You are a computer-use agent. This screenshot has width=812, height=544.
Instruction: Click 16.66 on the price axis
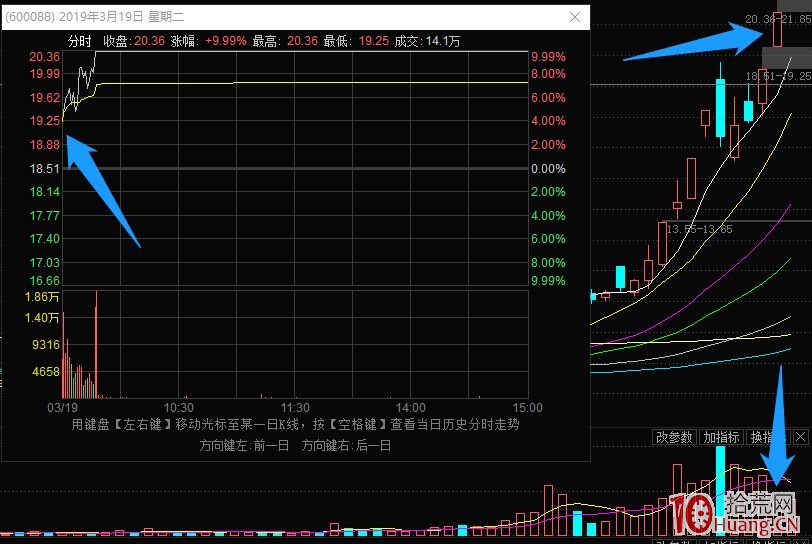45,281
